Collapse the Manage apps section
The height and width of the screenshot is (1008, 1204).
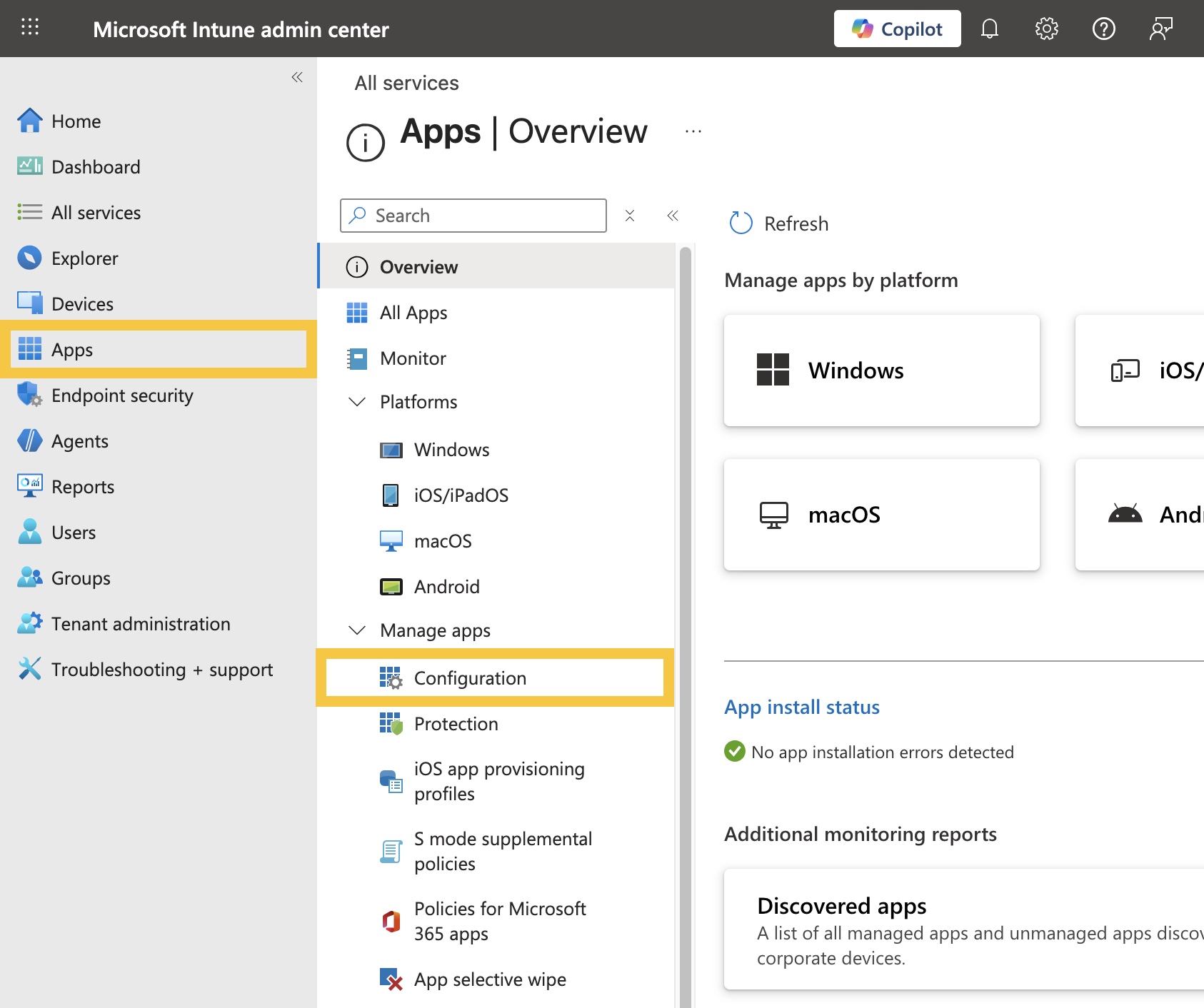[x=357, y=630]
